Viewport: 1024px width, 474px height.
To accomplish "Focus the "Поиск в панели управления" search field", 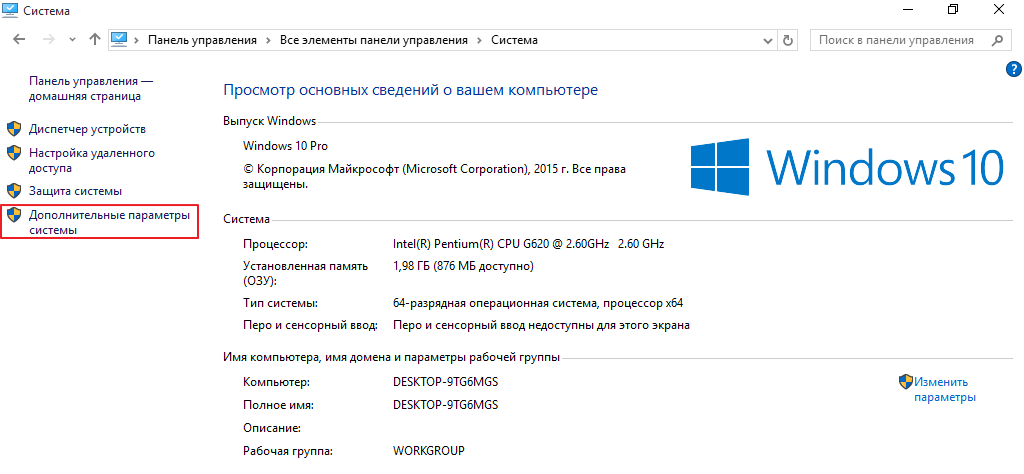I will (895, 40).
